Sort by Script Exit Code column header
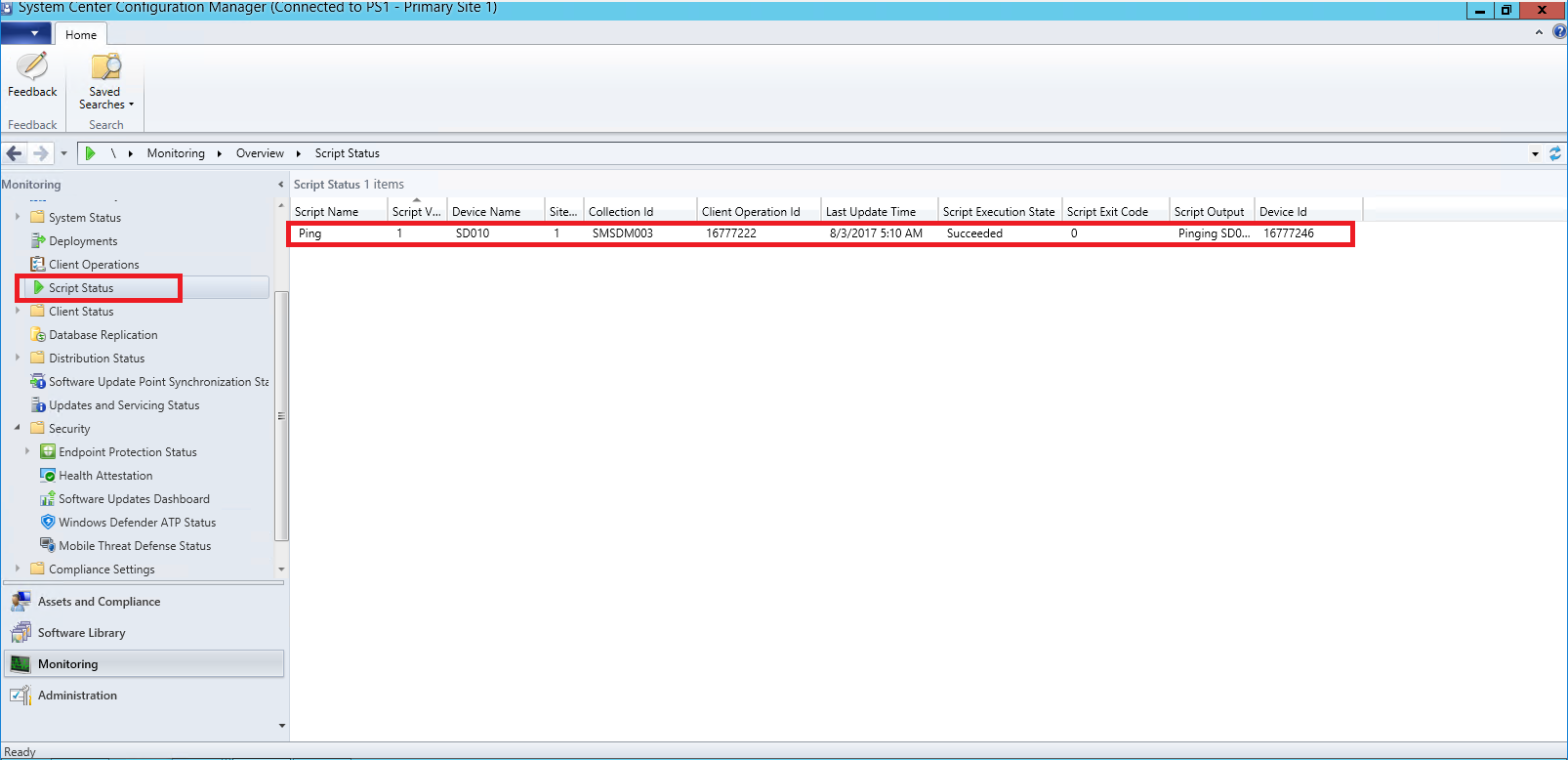Screen dimensions: 1568x760 tap(1115, 211)
